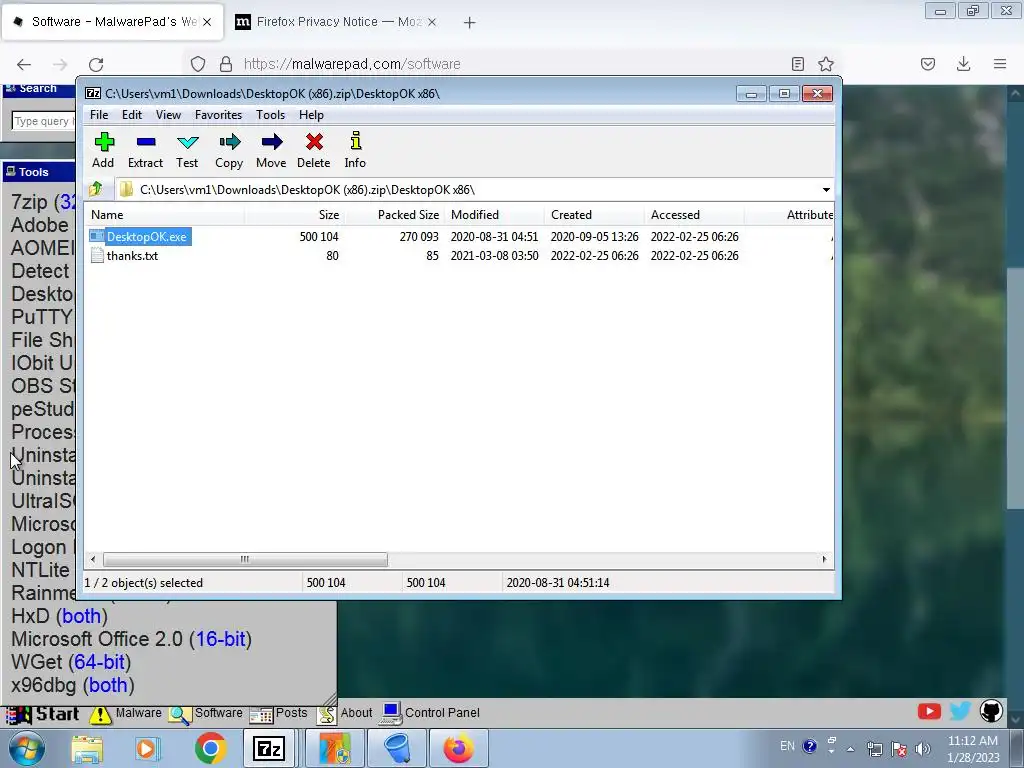Image resolution: width=1024 pixels, height=768 pixels.
Task: Sort by the Size column header
Action: 294,215
